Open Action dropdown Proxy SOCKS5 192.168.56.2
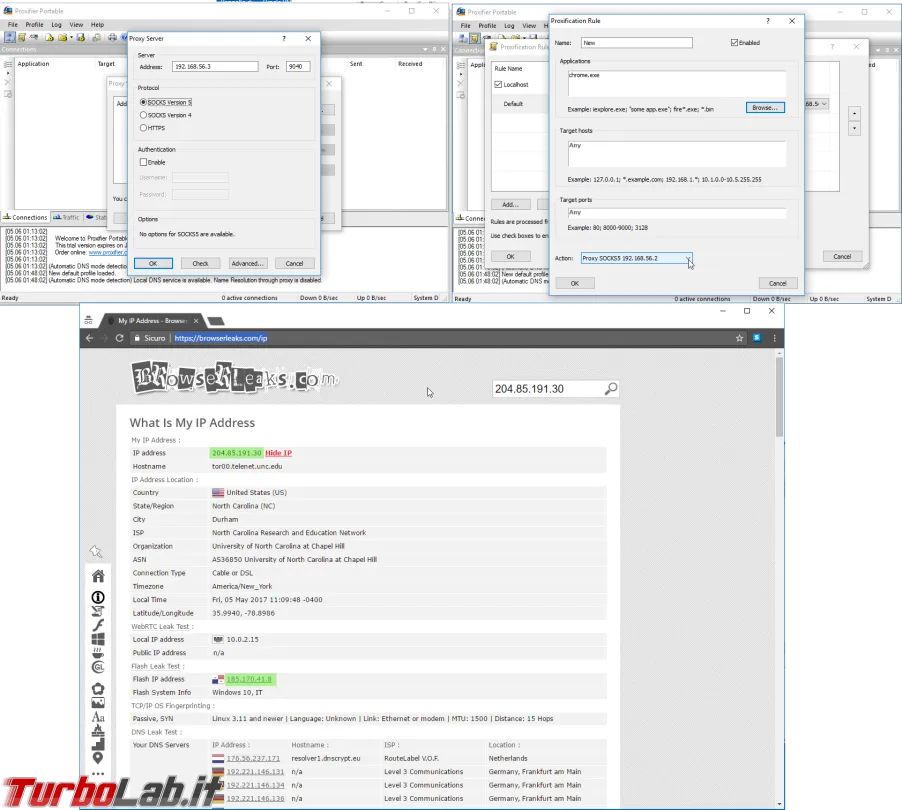The image size is (902, 810). click(636, 258)
